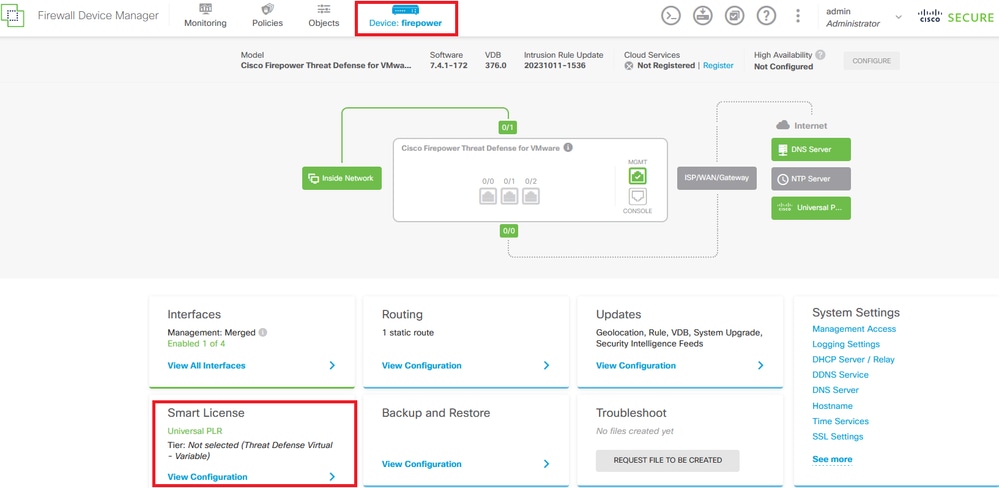Click View All Interfaces link
This screenshot has height=488, width=999.
click(206, 366)
